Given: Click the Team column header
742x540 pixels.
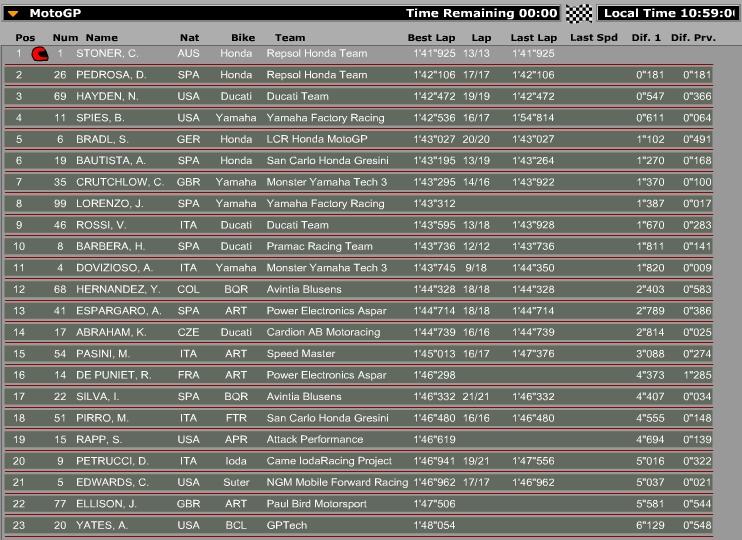Looking at the screenshot, I should click(290, 38).
